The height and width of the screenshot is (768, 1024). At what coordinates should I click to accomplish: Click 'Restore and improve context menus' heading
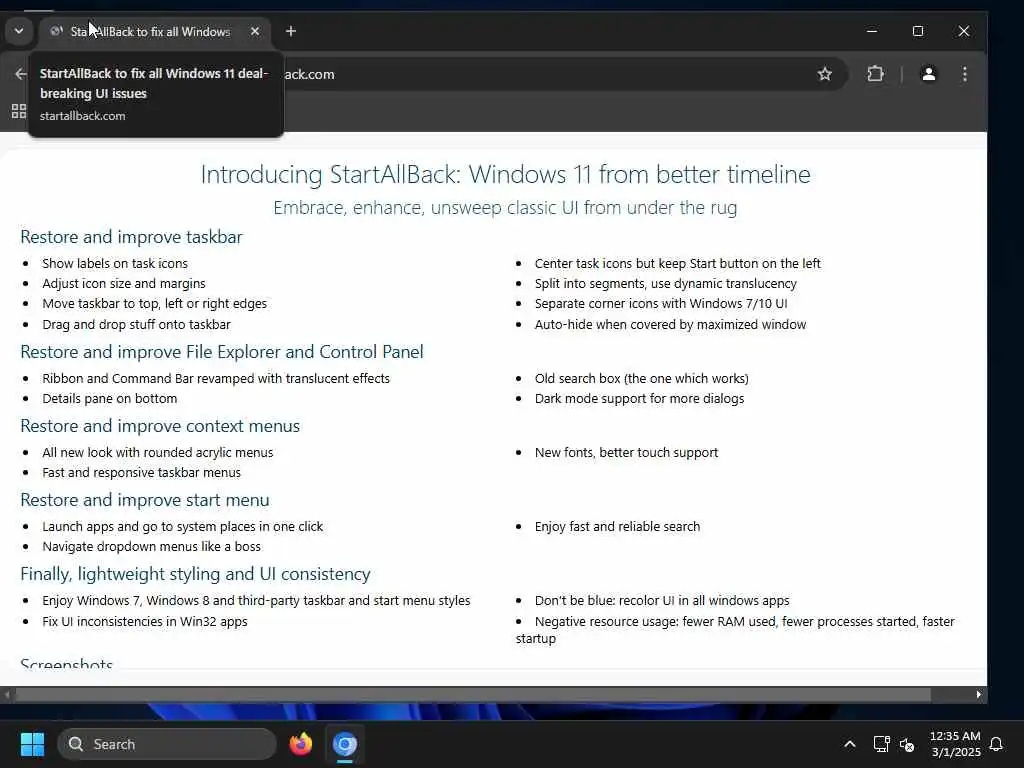tap(160, 426)
